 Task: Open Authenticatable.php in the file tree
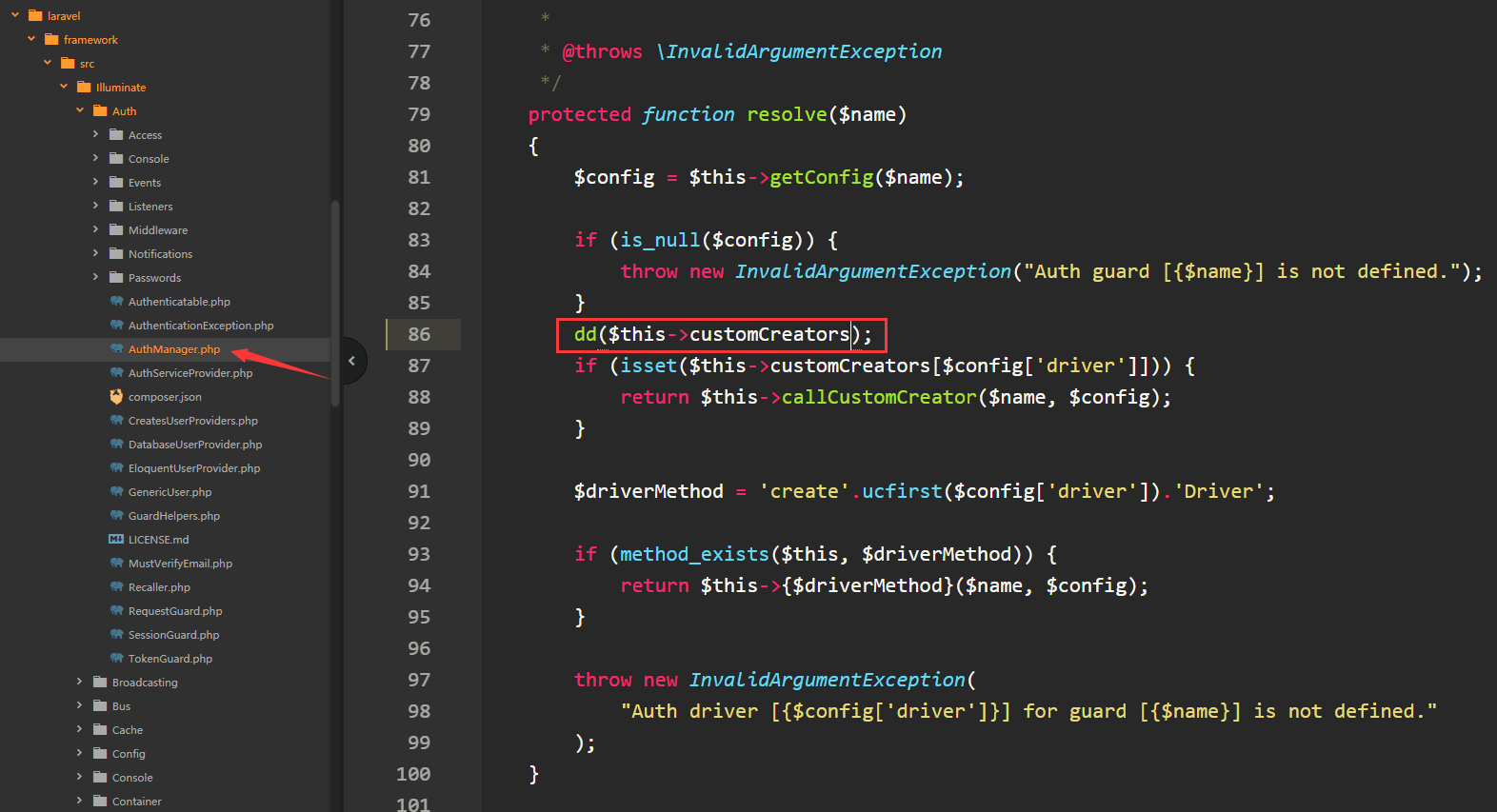179,302
